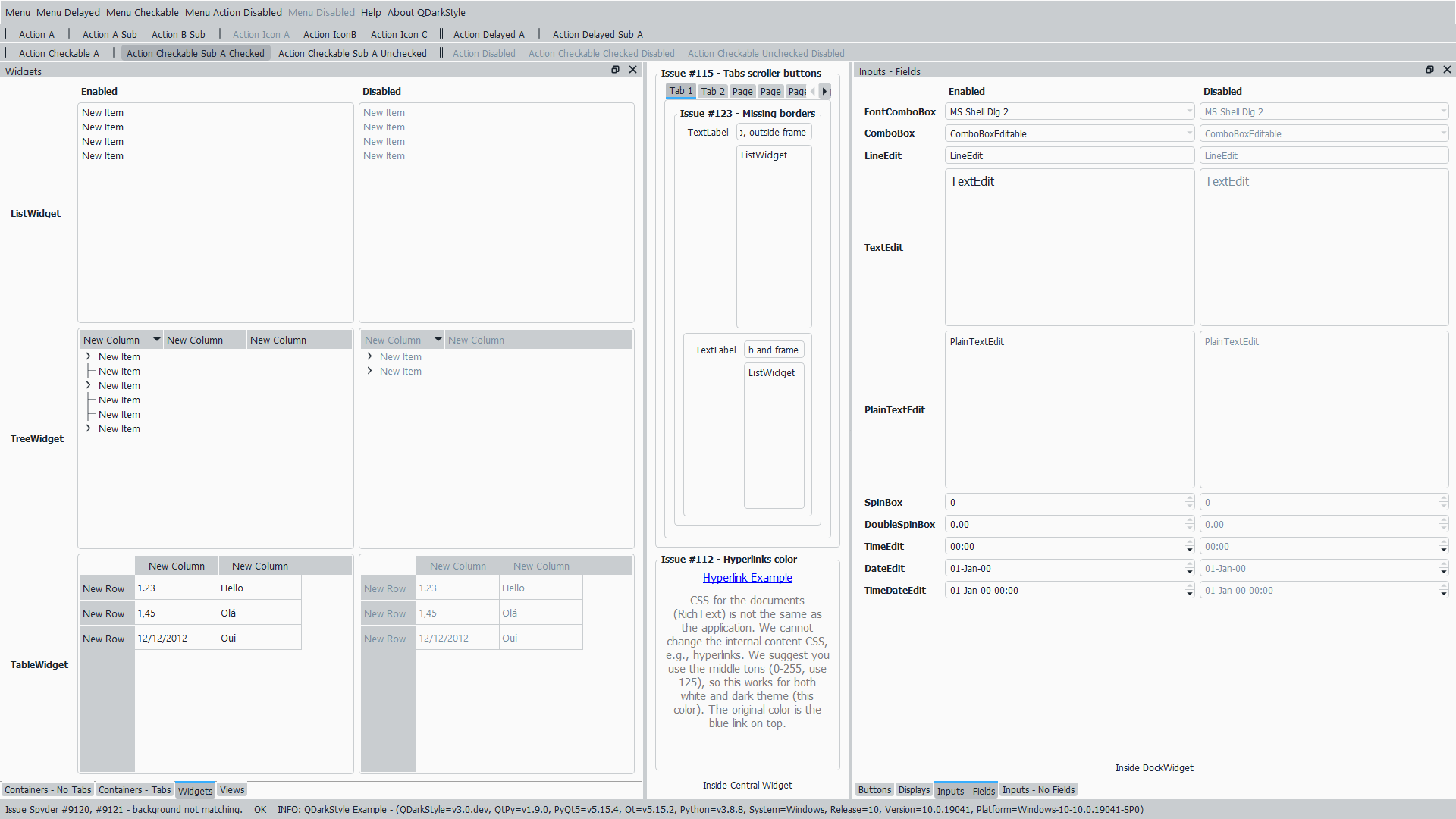Viewport: 1456px width, 819px height.
Task: Click the tab scroller right arrow icon
Action: 824,91
